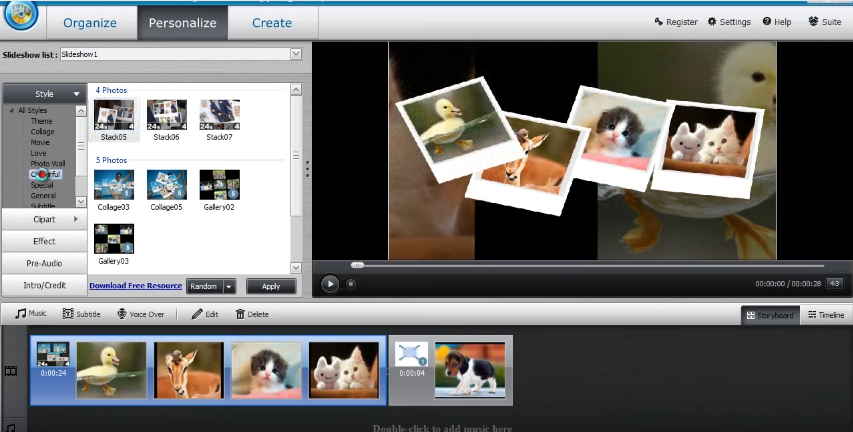Select Movie in the styles tree
853x432 pixels.
pyautogui.click(x=40, y=143)
